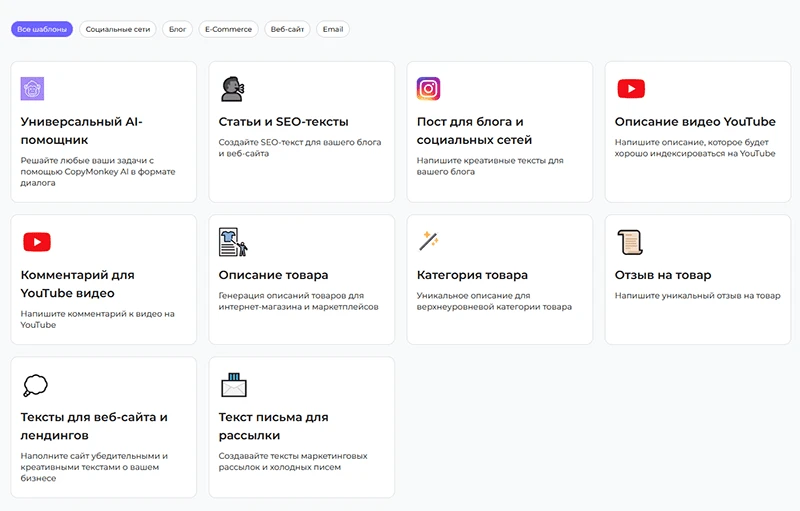Choose the Email filter chip

point(333,29)
